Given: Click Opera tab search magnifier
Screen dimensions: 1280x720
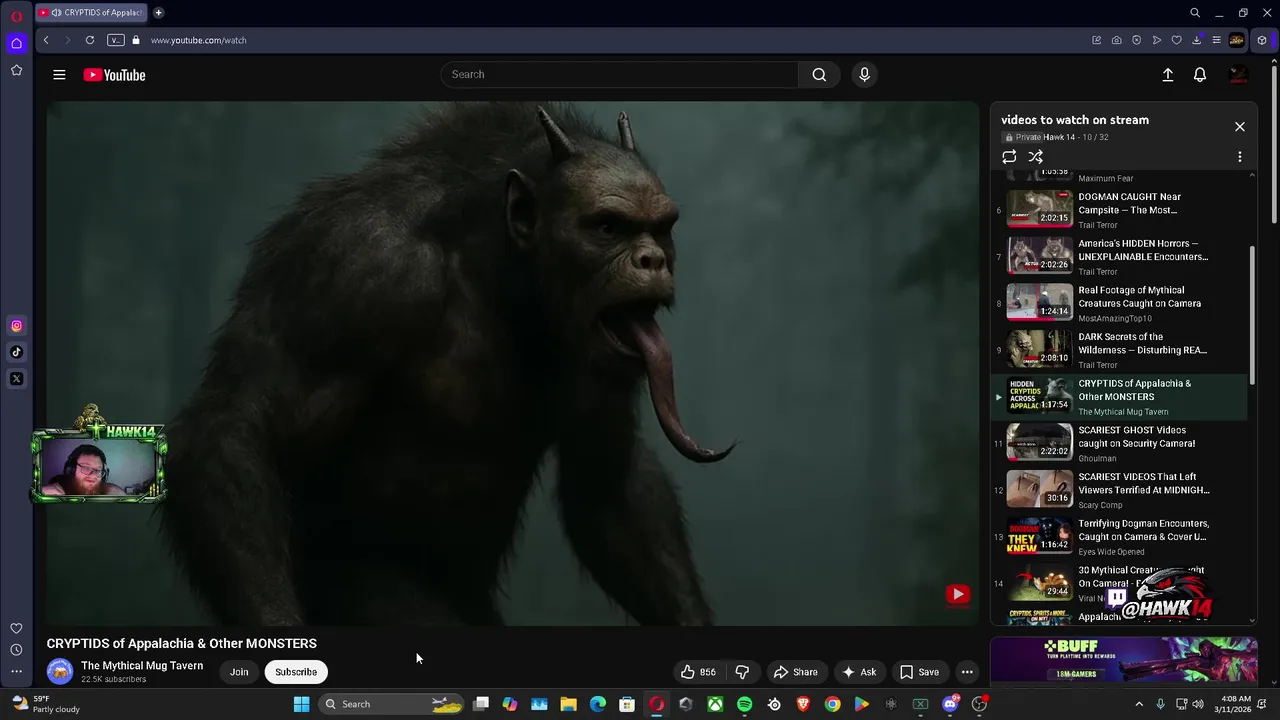Looking at the screenshot, I should [x=1195, y=13].
